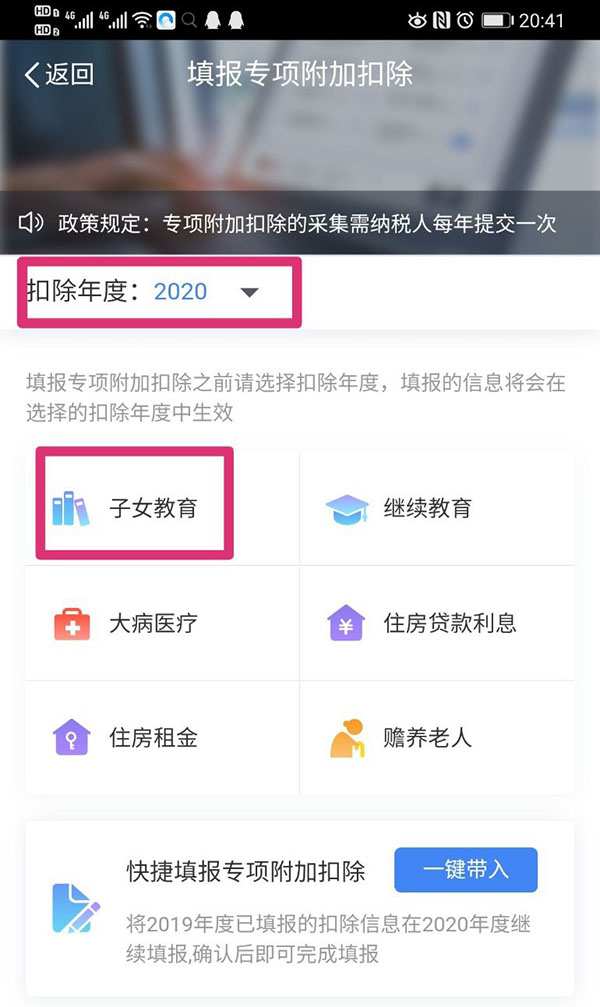Screen dimensions: 600x1007
Task: Select 住房租金 deduction item
Action: tap(153, 738)
